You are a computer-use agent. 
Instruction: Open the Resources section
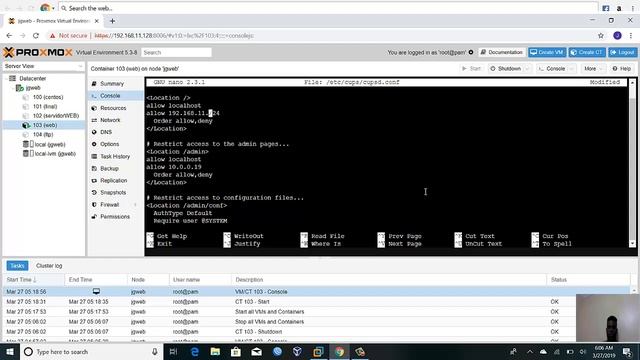point(113,108)
